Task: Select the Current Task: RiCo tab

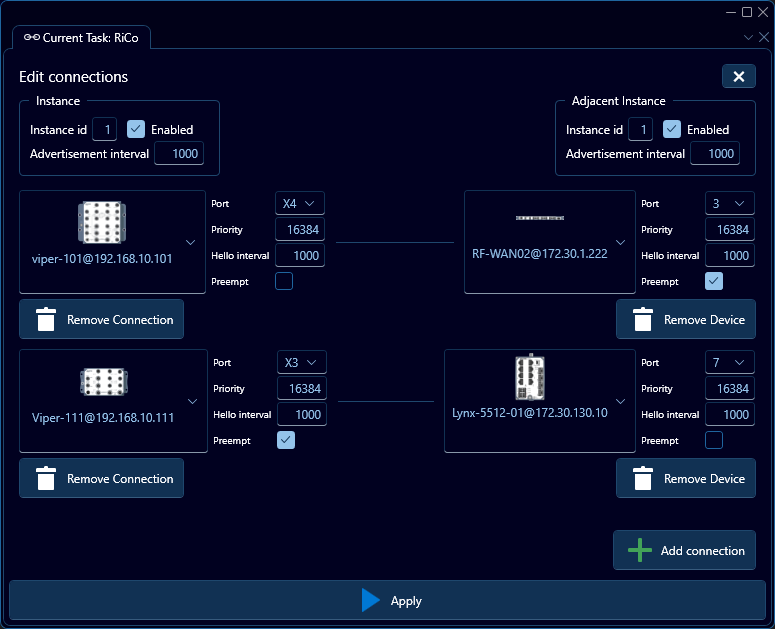Action: [x=82, y=38]
